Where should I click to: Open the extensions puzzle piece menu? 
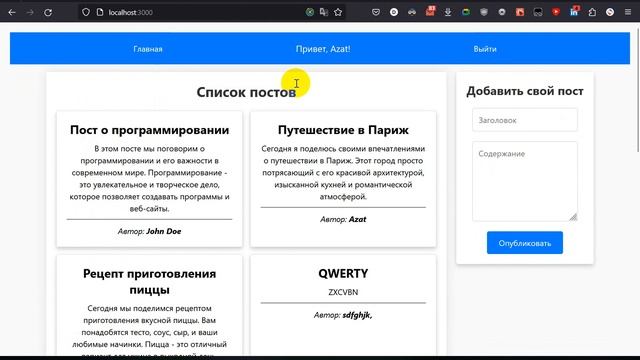click(x=592, y=12)
